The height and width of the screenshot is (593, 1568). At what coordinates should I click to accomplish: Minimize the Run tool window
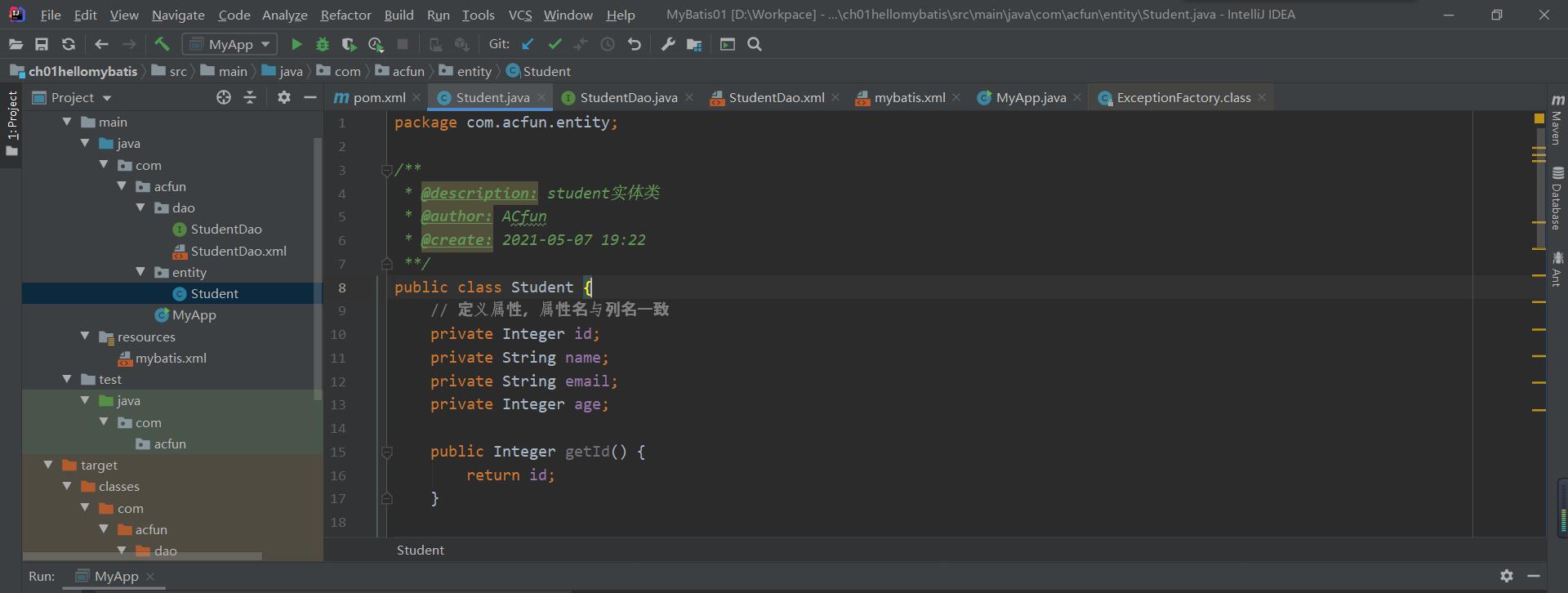tap(1534, 576)
